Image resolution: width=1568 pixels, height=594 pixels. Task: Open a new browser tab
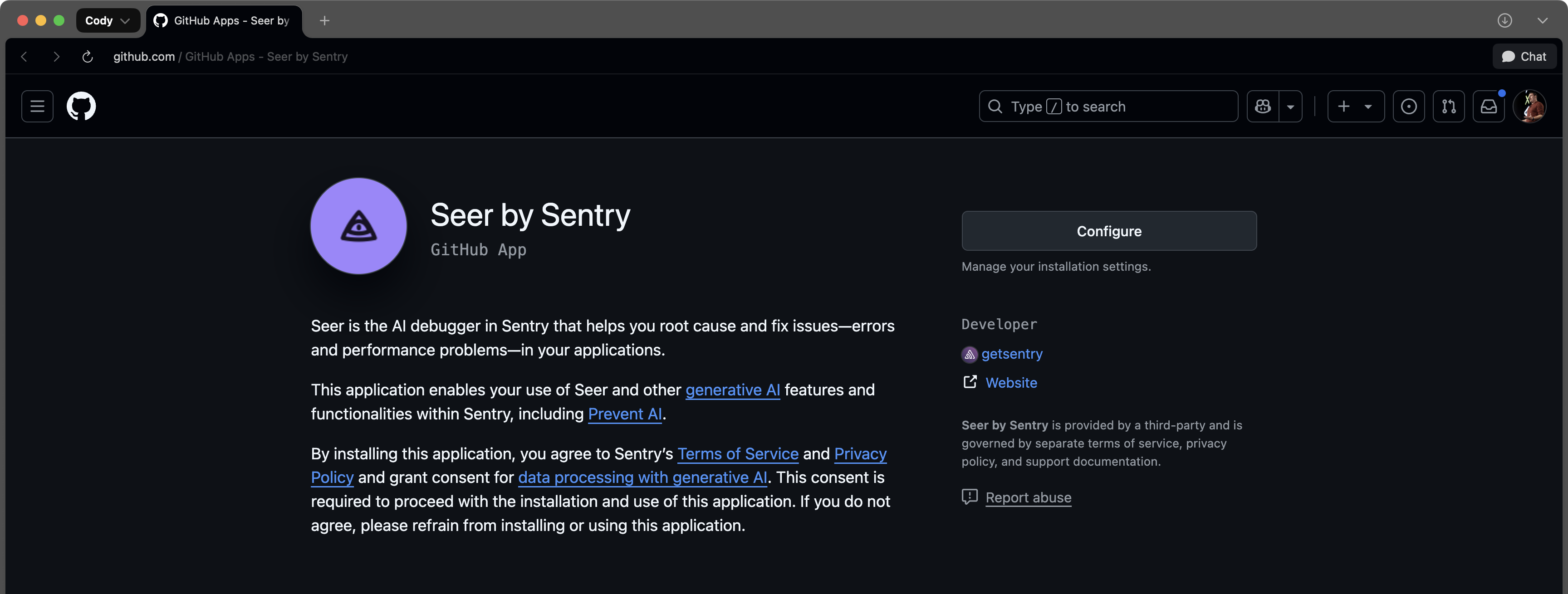(324, 21)
